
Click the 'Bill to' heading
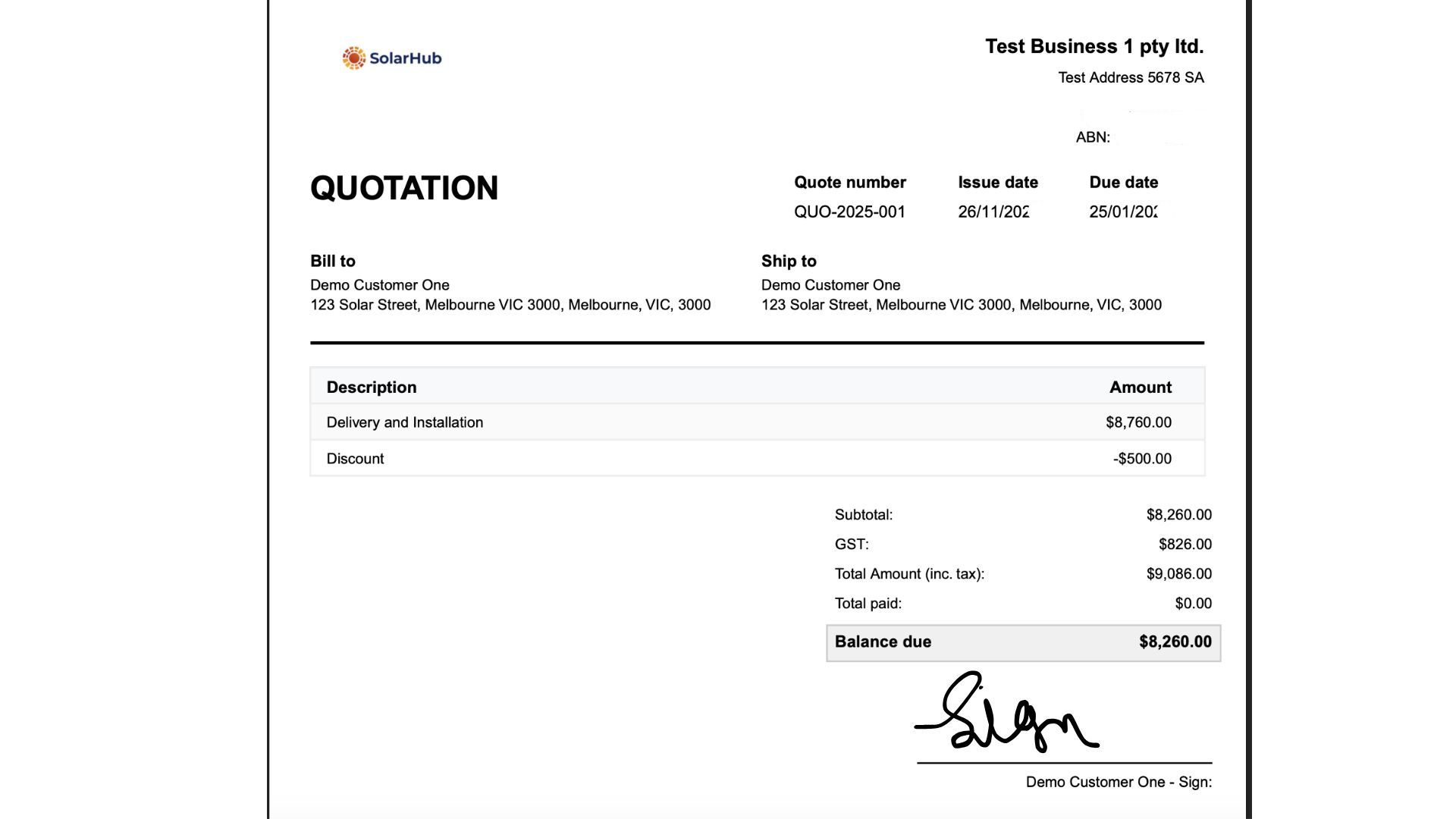point(333,262)
